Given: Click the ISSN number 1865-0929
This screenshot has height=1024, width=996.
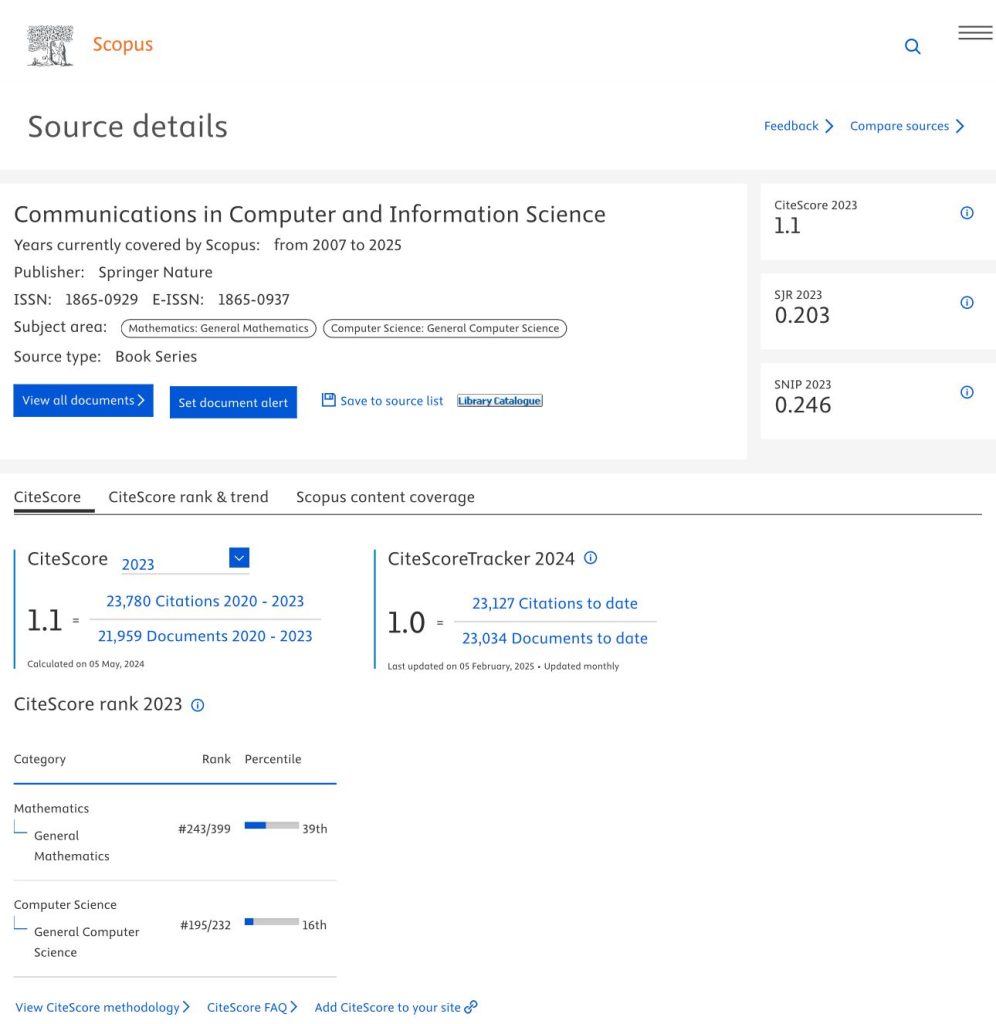Looking at the screenshot, I should point(101,300).
